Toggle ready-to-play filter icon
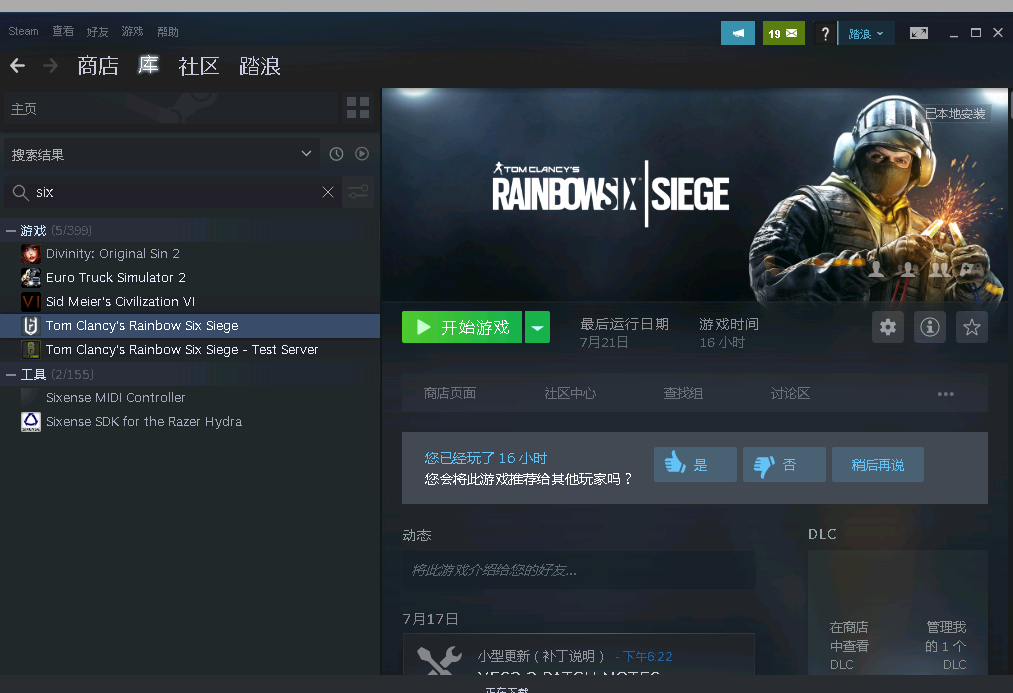 pyautogui.click(x=362, y=154)
